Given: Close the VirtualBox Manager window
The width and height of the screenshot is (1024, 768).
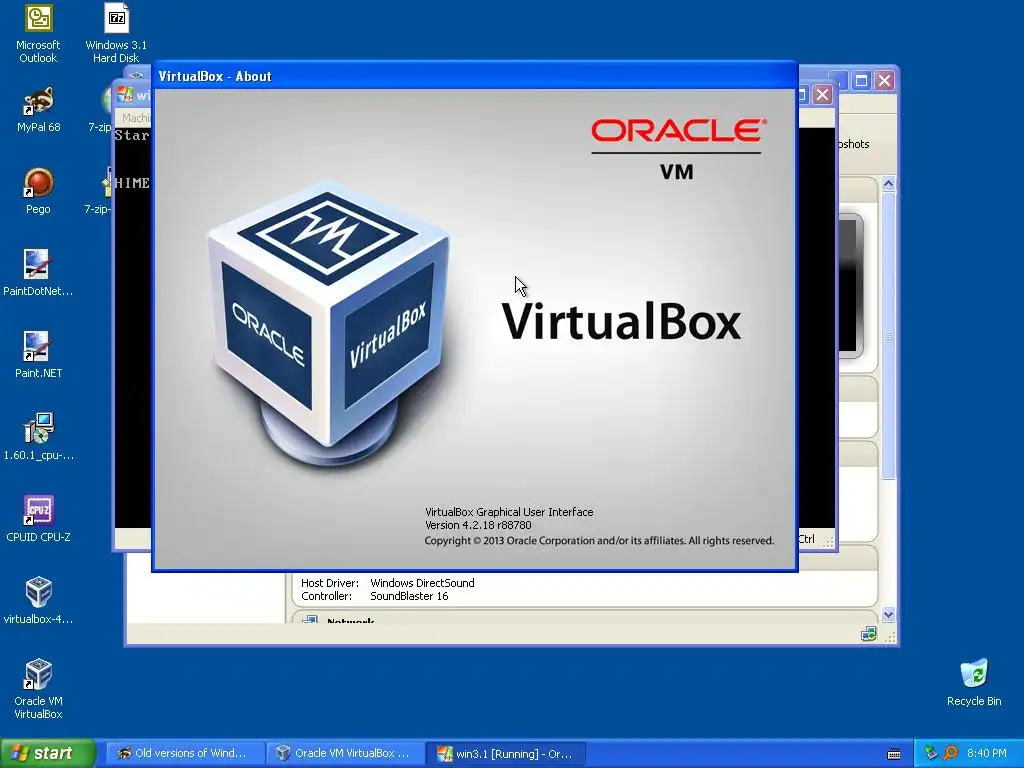Looking at the screenshot, I should tap(884, 80).
